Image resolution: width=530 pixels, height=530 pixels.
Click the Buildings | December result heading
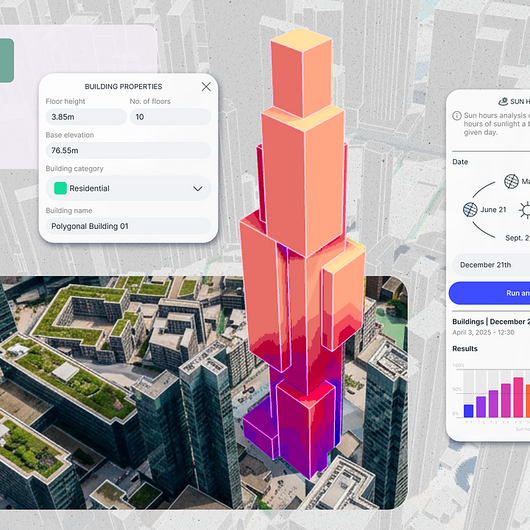click(x=491, y=321)
